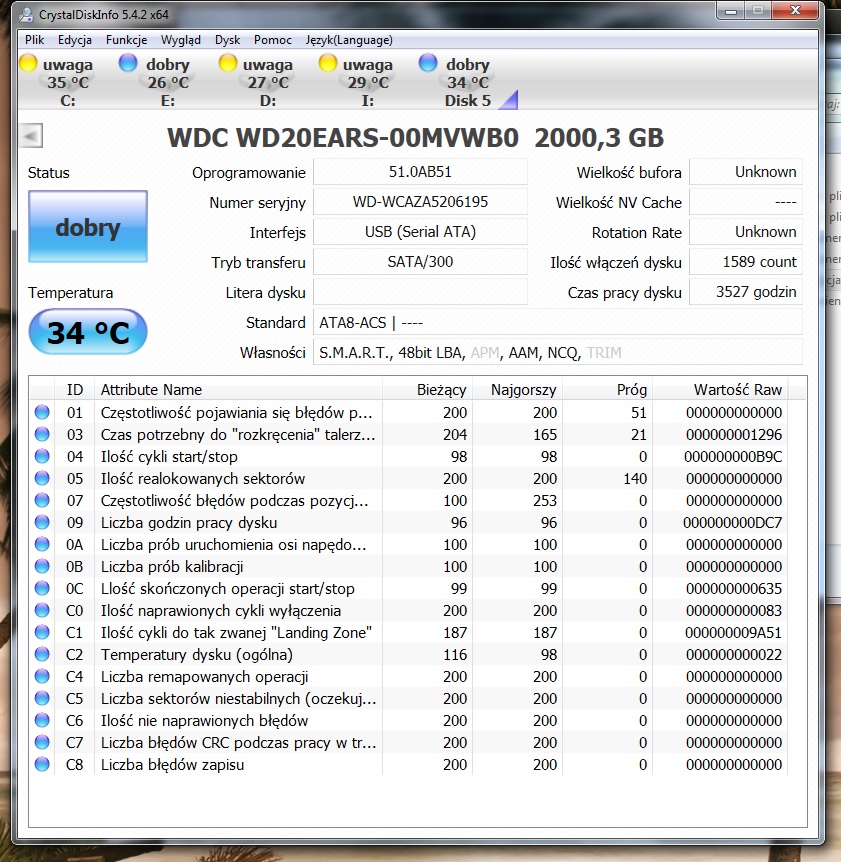Click the Attribute Name column header

click(x=239, y=390)
